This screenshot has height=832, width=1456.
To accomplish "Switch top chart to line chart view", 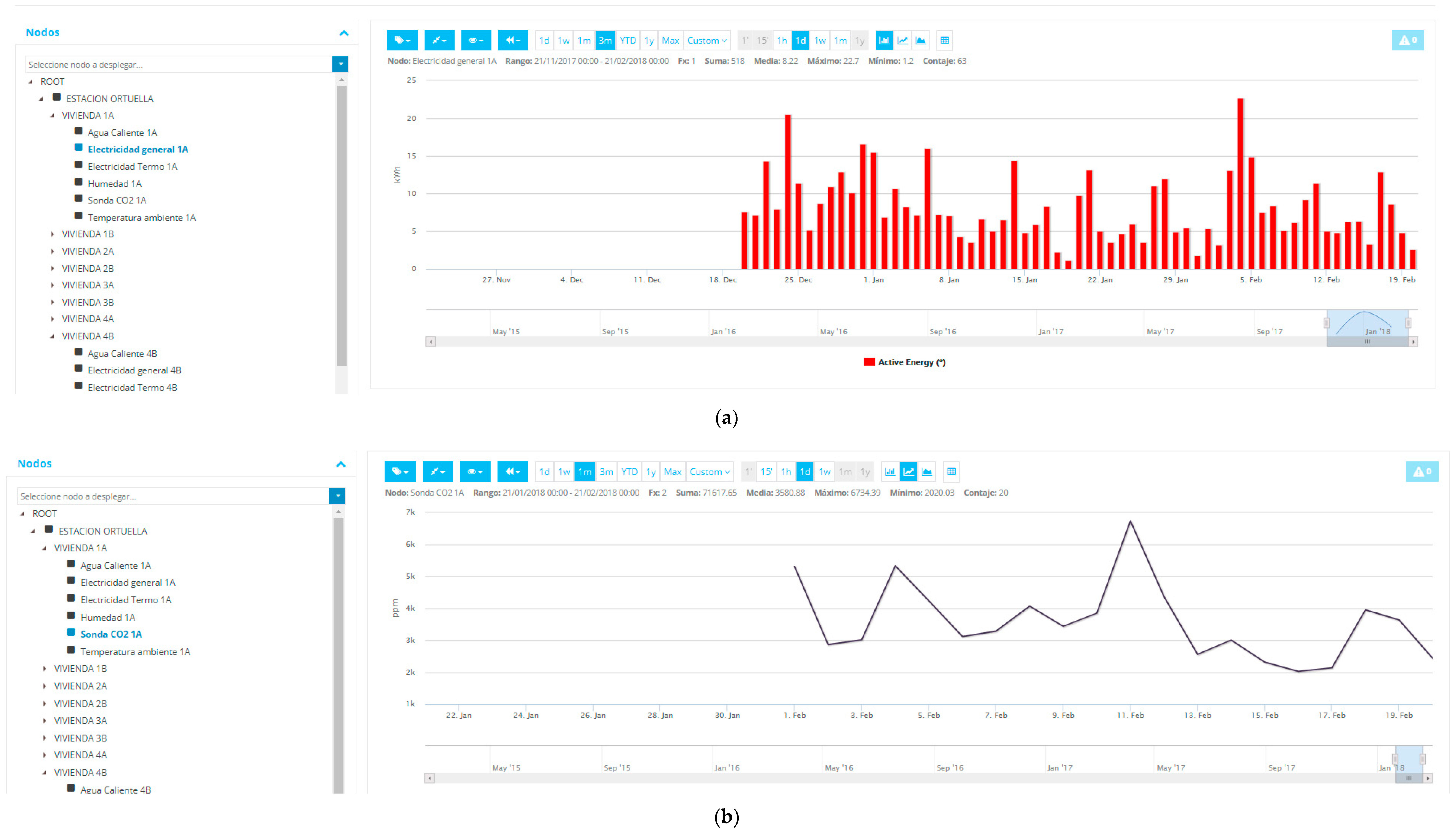I will (903, 40).
